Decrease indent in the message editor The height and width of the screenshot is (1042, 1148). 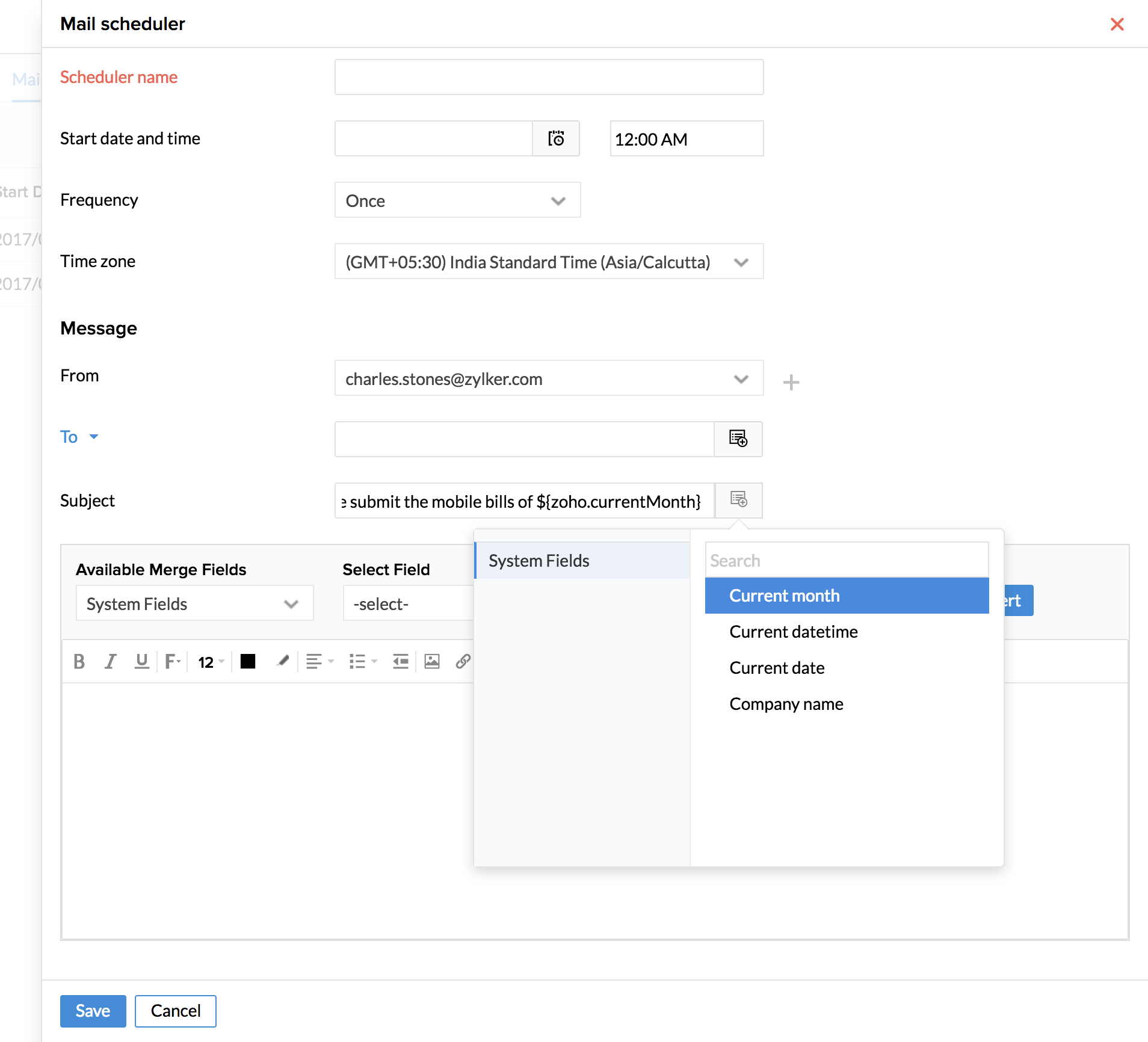pos(401,662)
